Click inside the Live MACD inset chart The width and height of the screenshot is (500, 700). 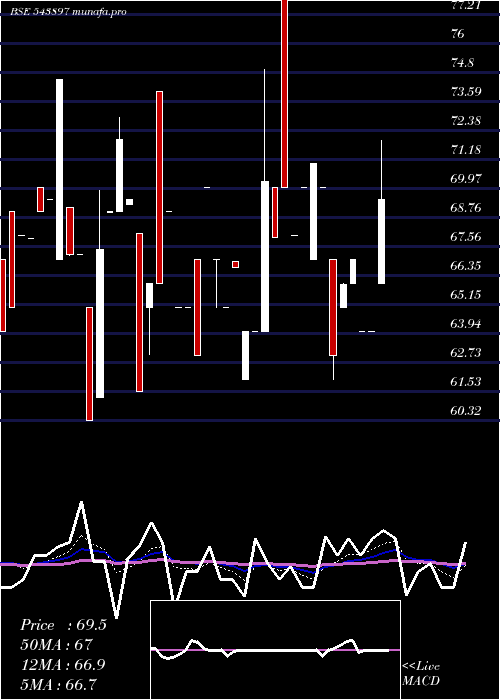click(275, 650)
